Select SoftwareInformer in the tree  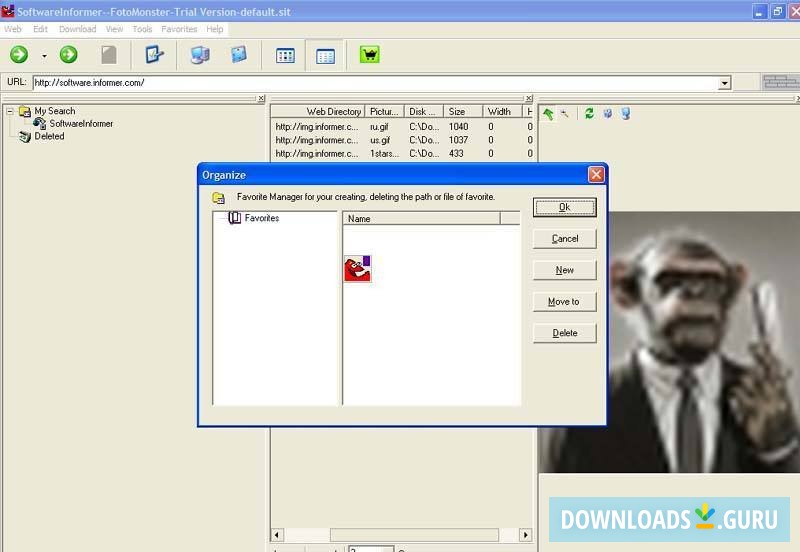pyautogui.click(x=81, y=123)
